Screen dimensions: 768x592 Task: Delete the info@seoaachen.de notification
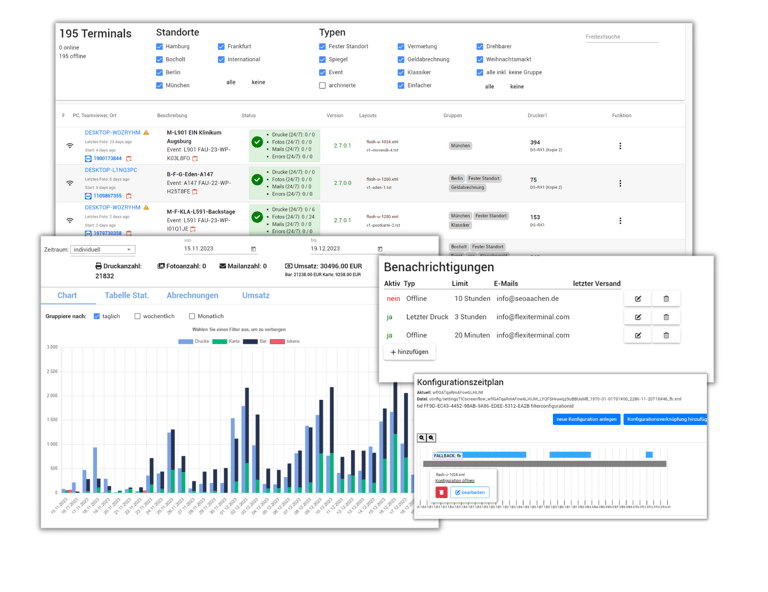(x=666, y=299)
